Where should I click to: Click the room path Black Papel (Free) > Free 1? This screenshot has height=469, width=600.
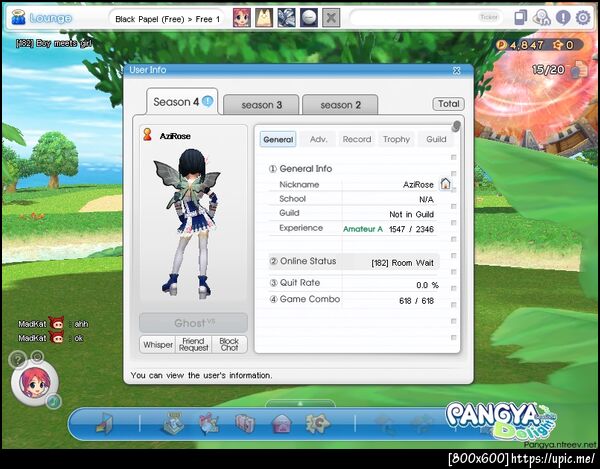pos(168,19)
